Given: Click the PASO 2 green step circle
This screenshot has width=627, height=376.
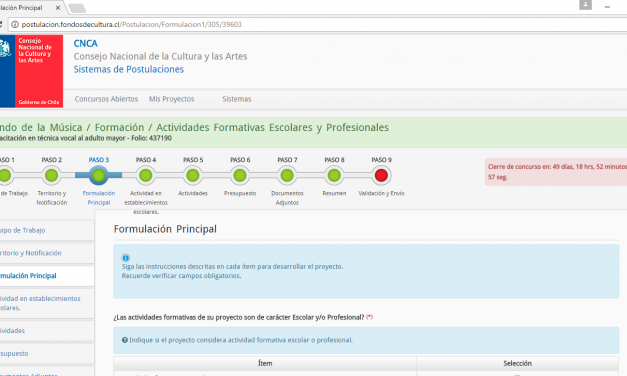Looking at the screenshot, I should tap(52, 175).
